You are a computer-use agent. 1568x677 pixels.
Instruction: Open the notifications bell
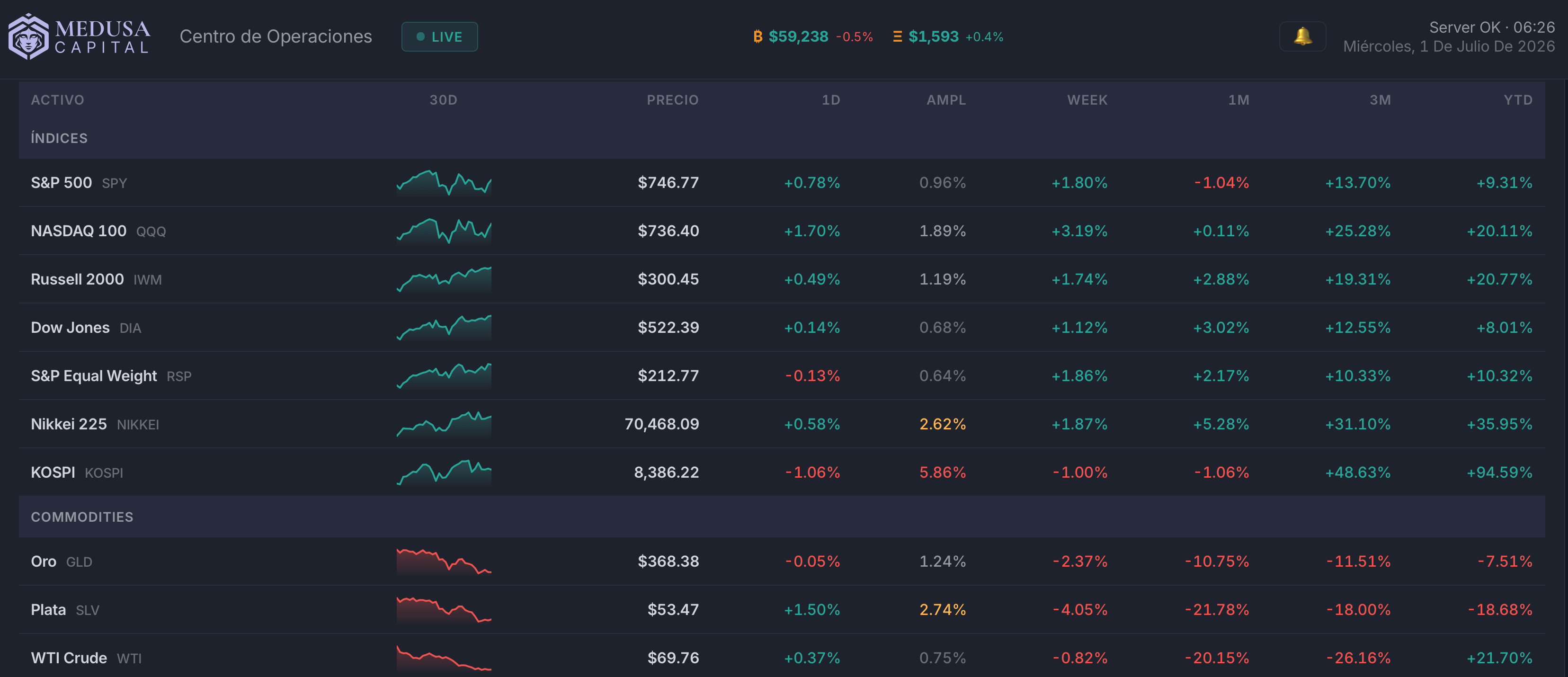pos(1302,36)
